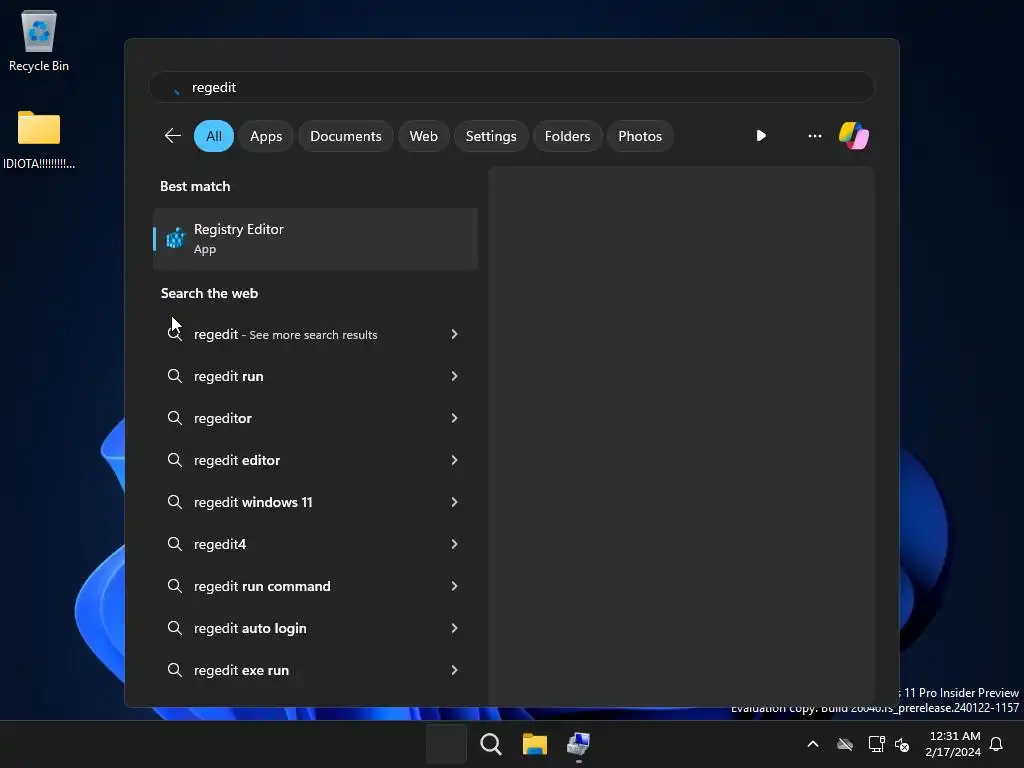Switch to the Documents filter
The height and width of the screenshot is (768, 1024).
coord(345,136)
